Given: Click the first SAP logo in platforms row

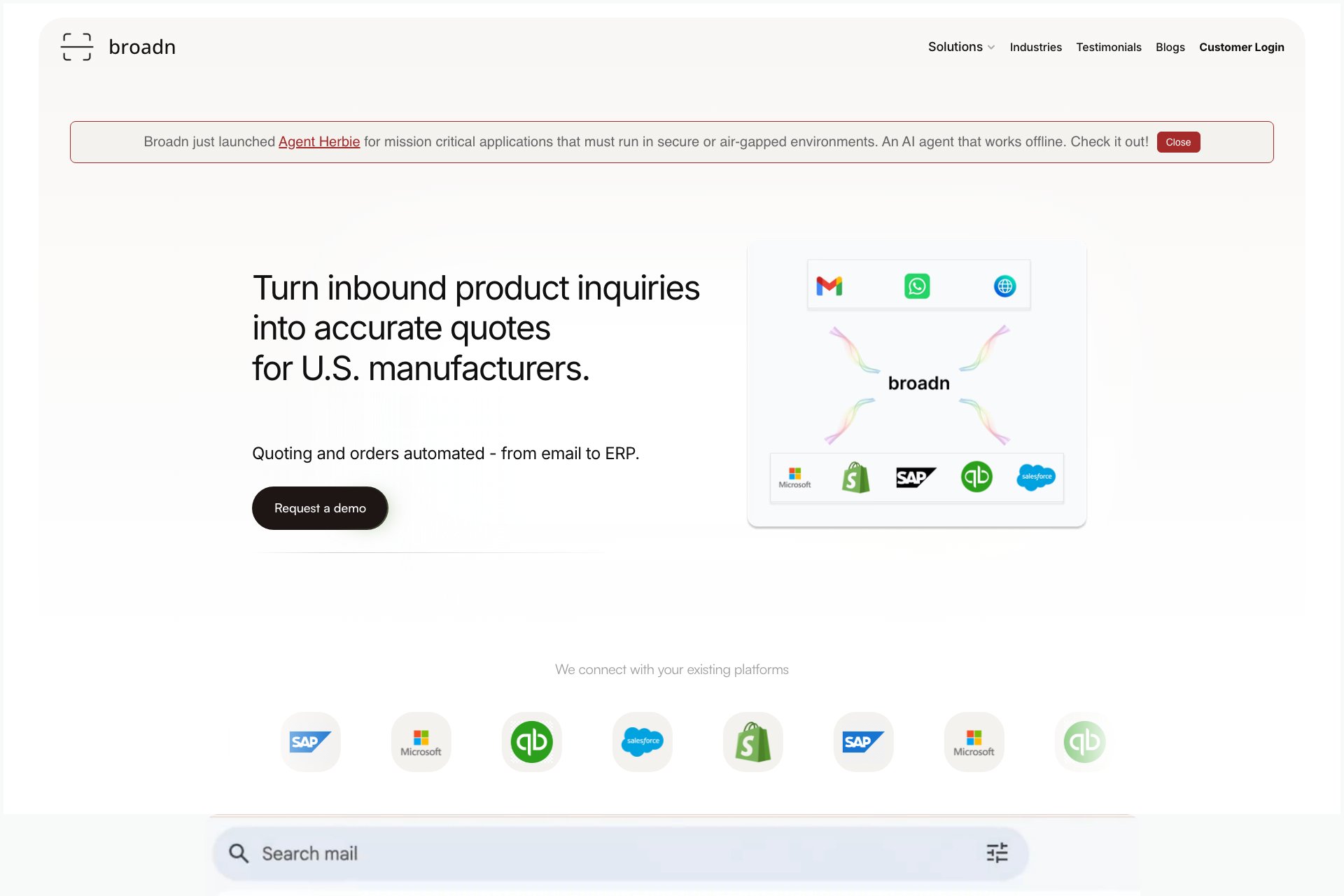Looking at the screenshot, I should click(x=310, y=742).
